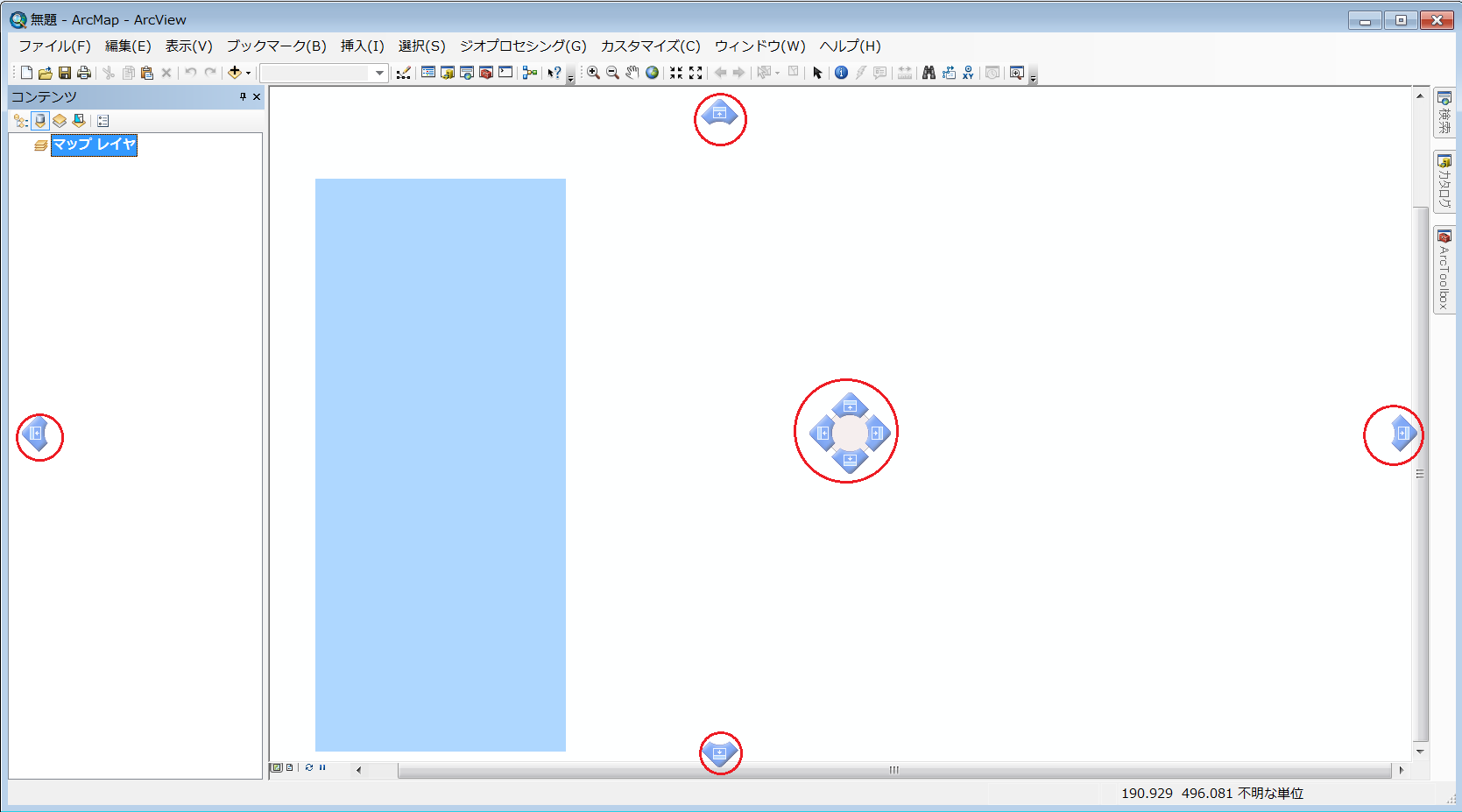
Task: Click the Paste clipboard icon
Action: point(147,73)
